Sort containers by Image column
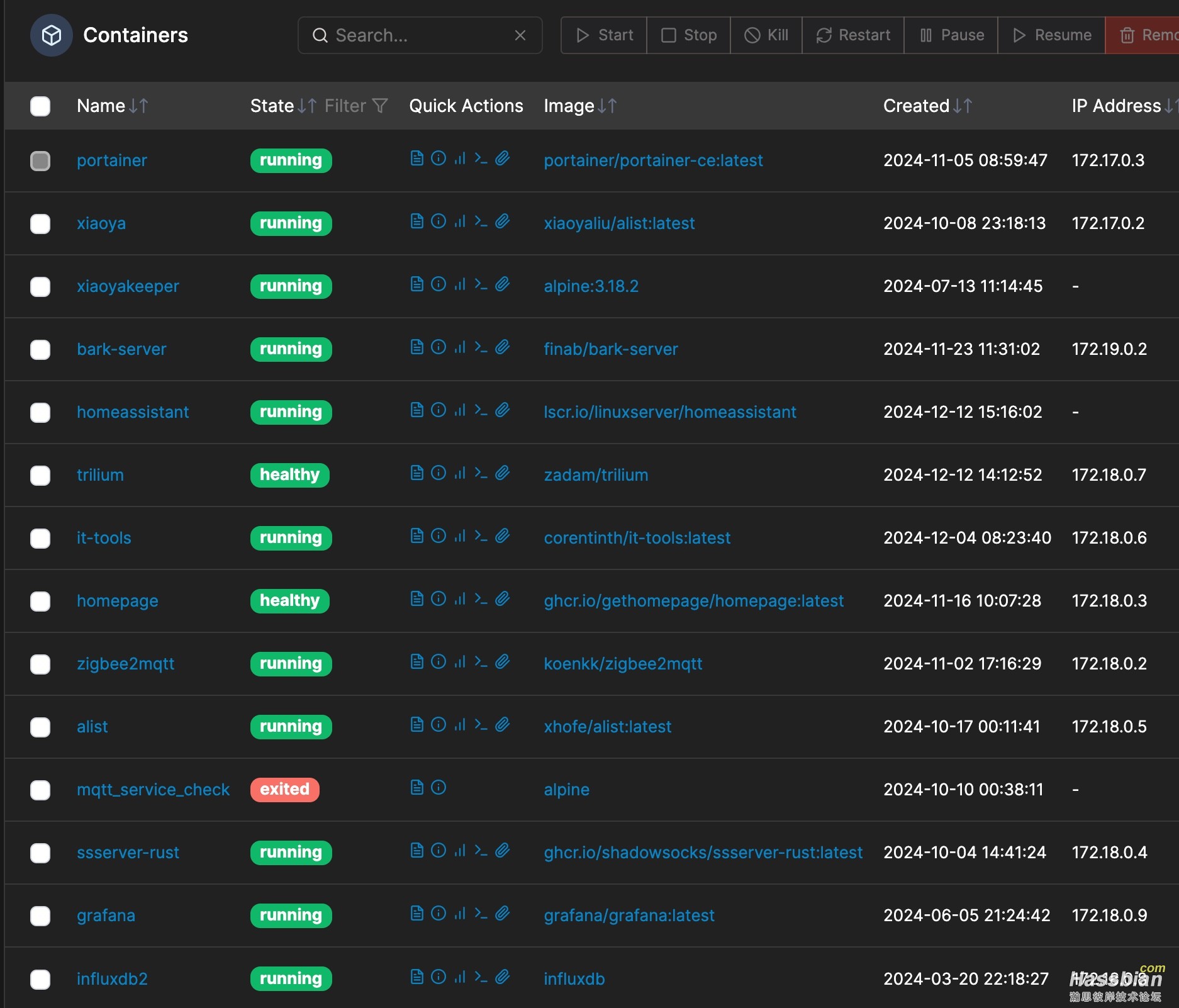 580,106
